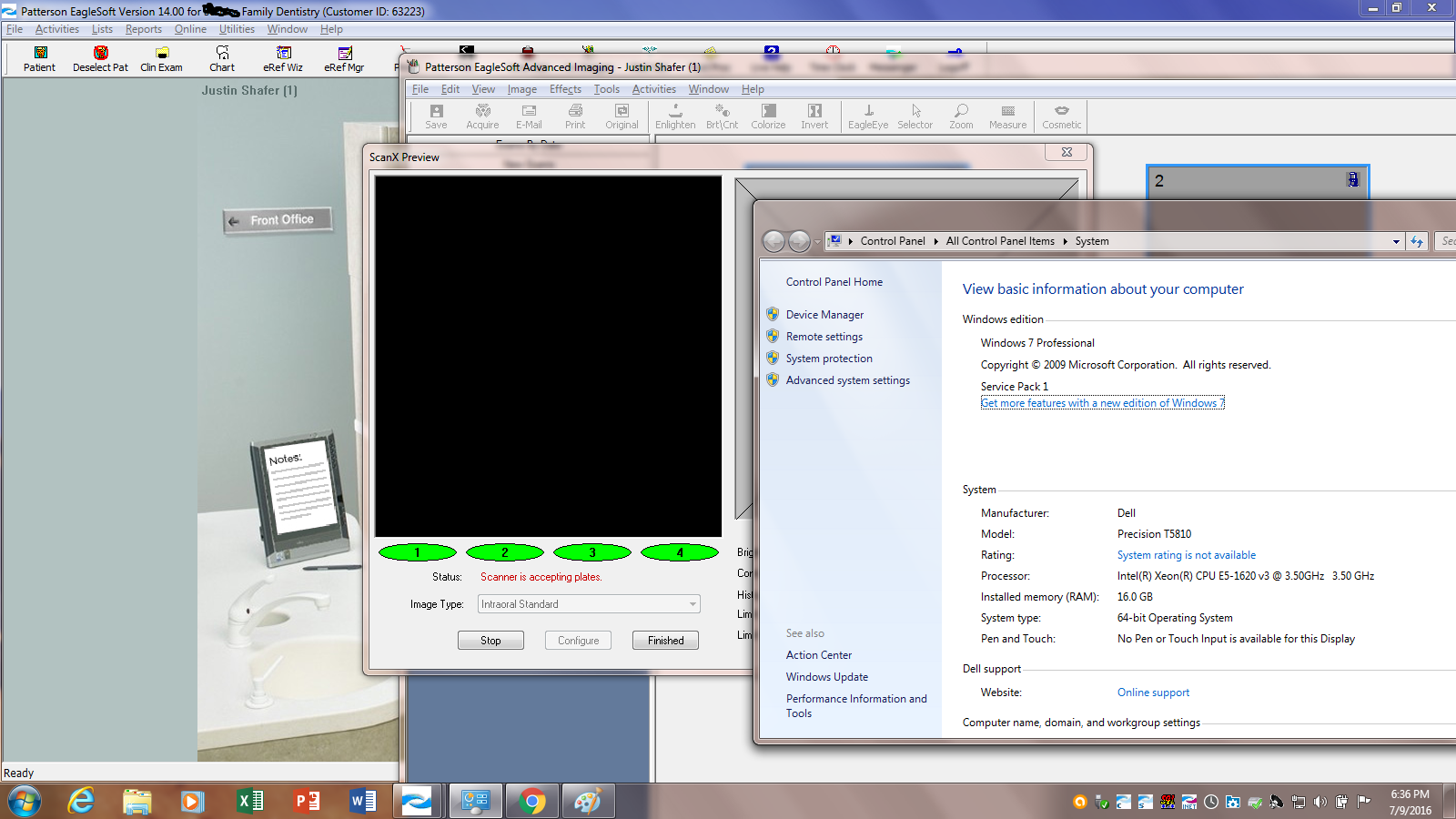Viewport: 1456px width, 819px height.
Task: Launch eRef Wiz from the toolbar
Action: click(x=283, y=59)
